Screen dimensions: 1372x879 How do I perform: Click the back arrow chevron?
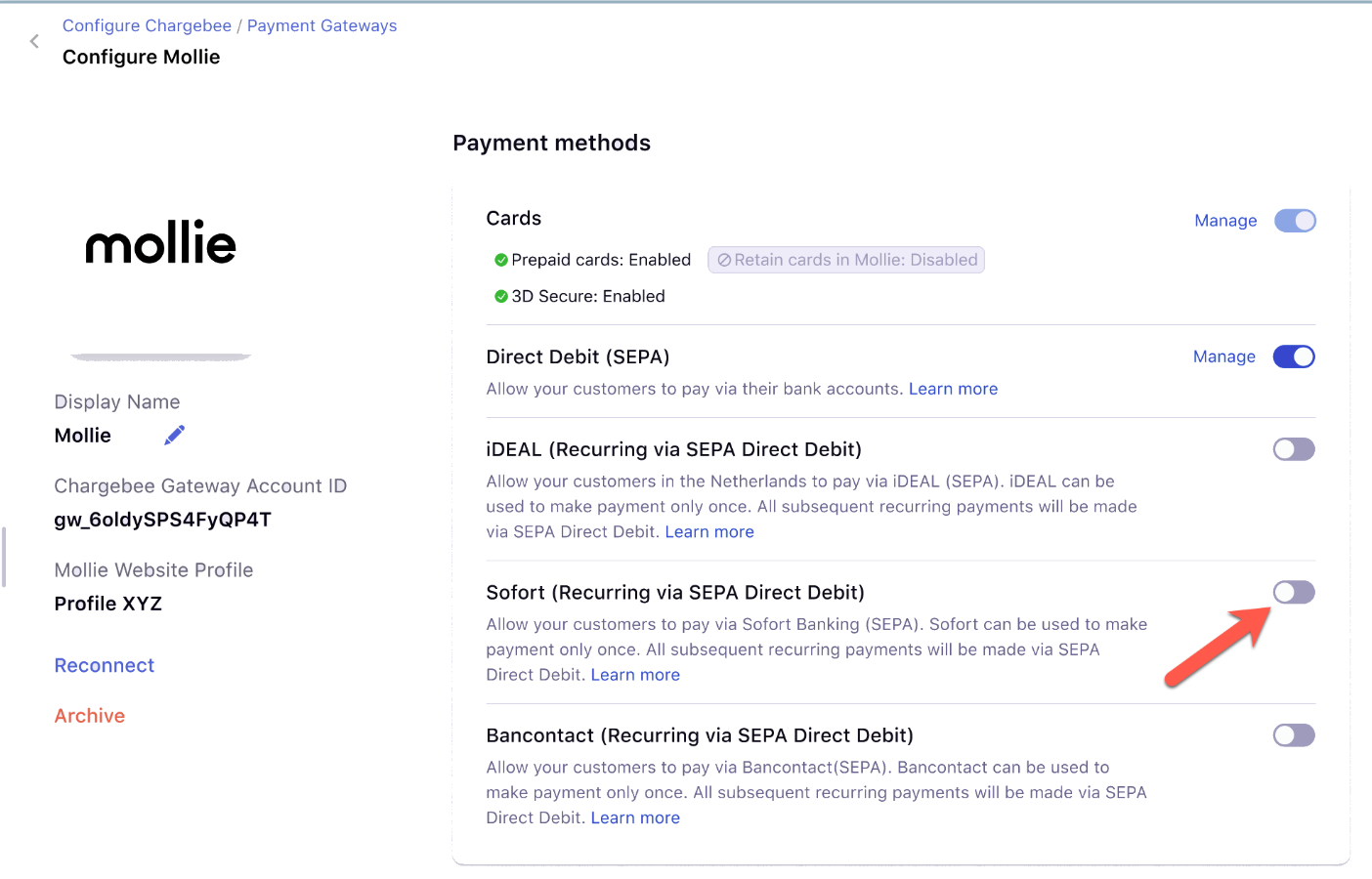tap(34, 41)
